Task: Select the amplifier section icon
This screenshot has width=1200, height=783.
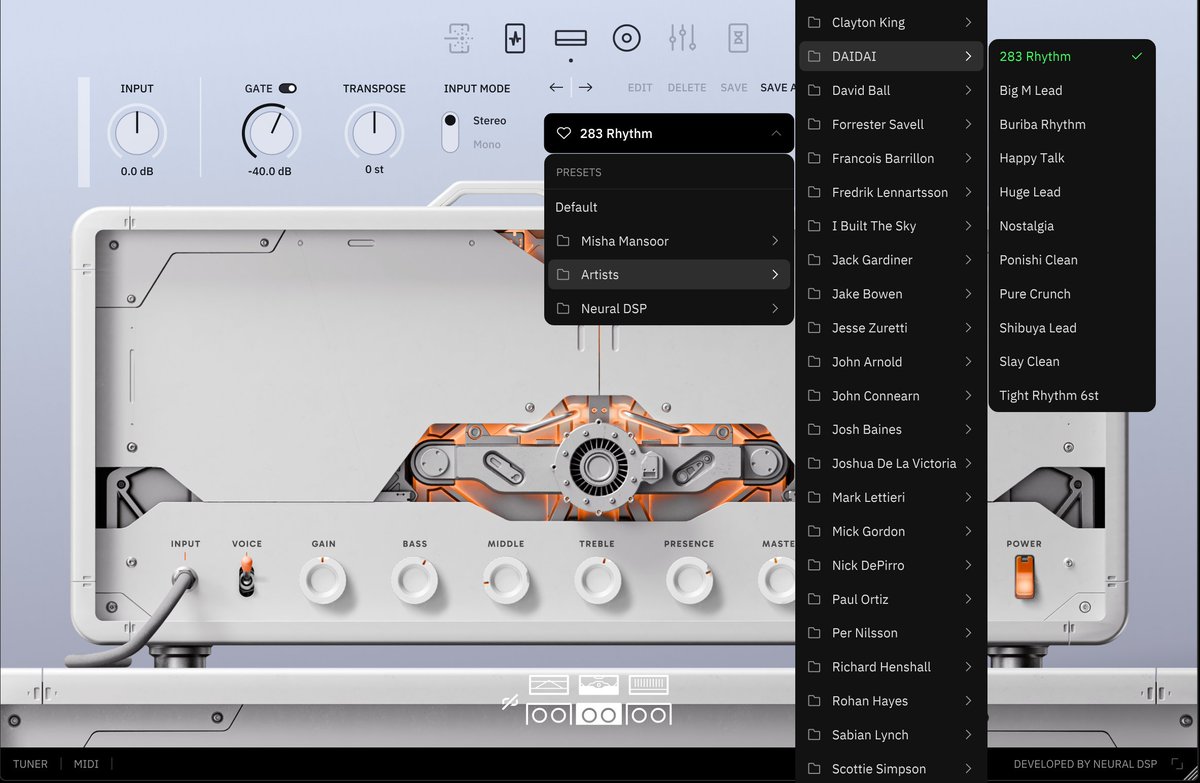Action: 570,39
